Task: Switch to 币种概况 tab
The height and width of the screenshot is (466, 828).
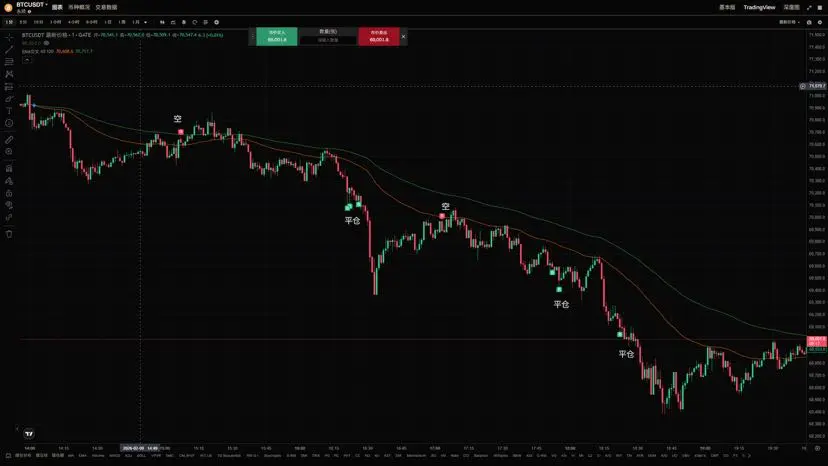Action: tap(79, 7)
